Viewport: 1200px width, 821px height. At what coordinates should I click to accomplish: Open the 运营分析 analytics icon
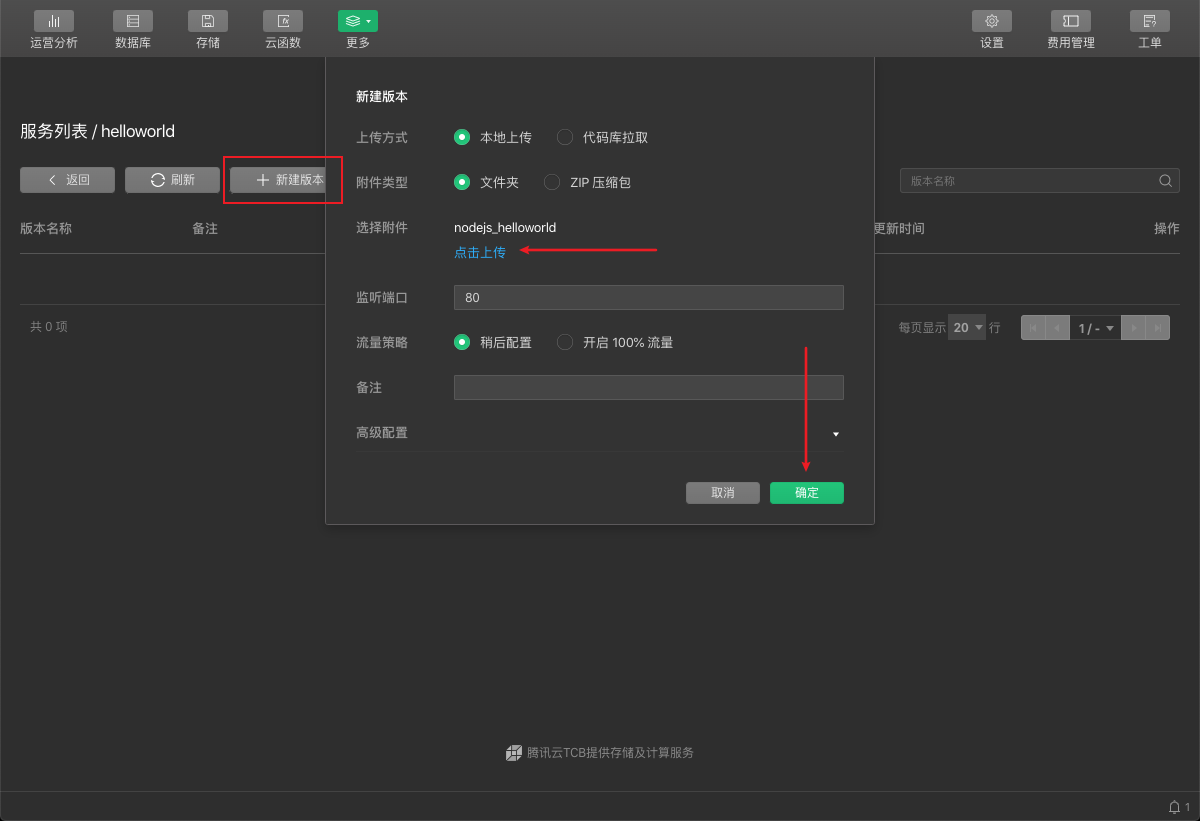click(54, 21)
